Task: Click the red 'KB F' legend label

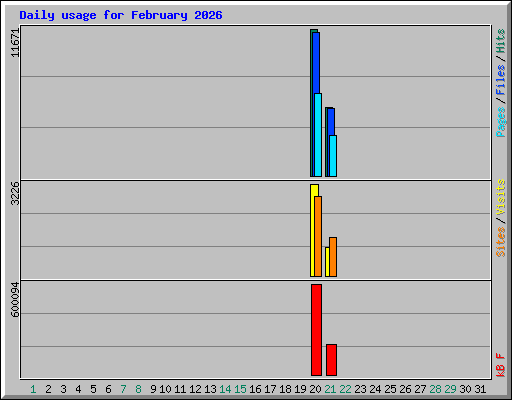Action: point(500,365)
